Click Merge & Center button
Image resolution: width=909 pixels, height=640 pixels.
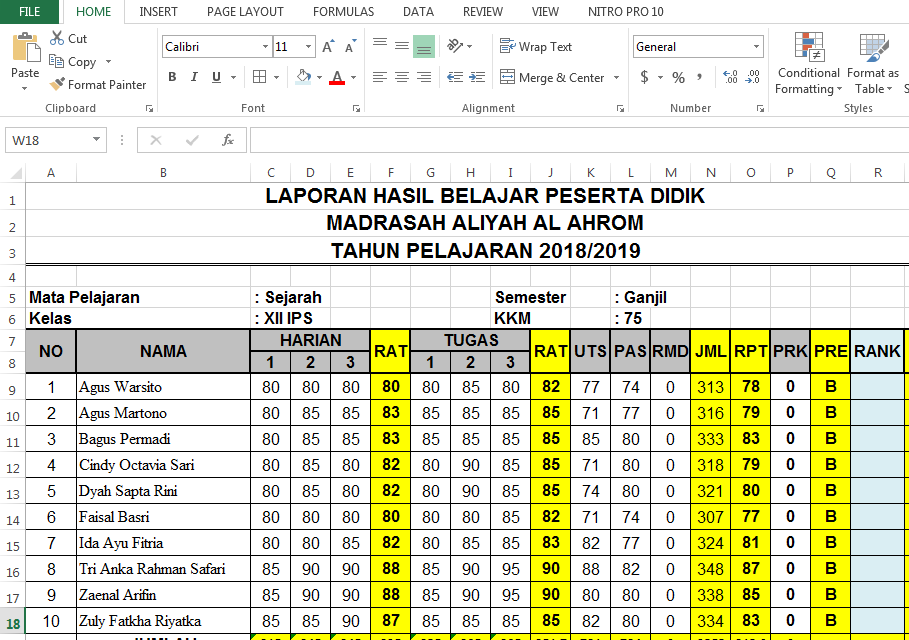tap(552, 78)
